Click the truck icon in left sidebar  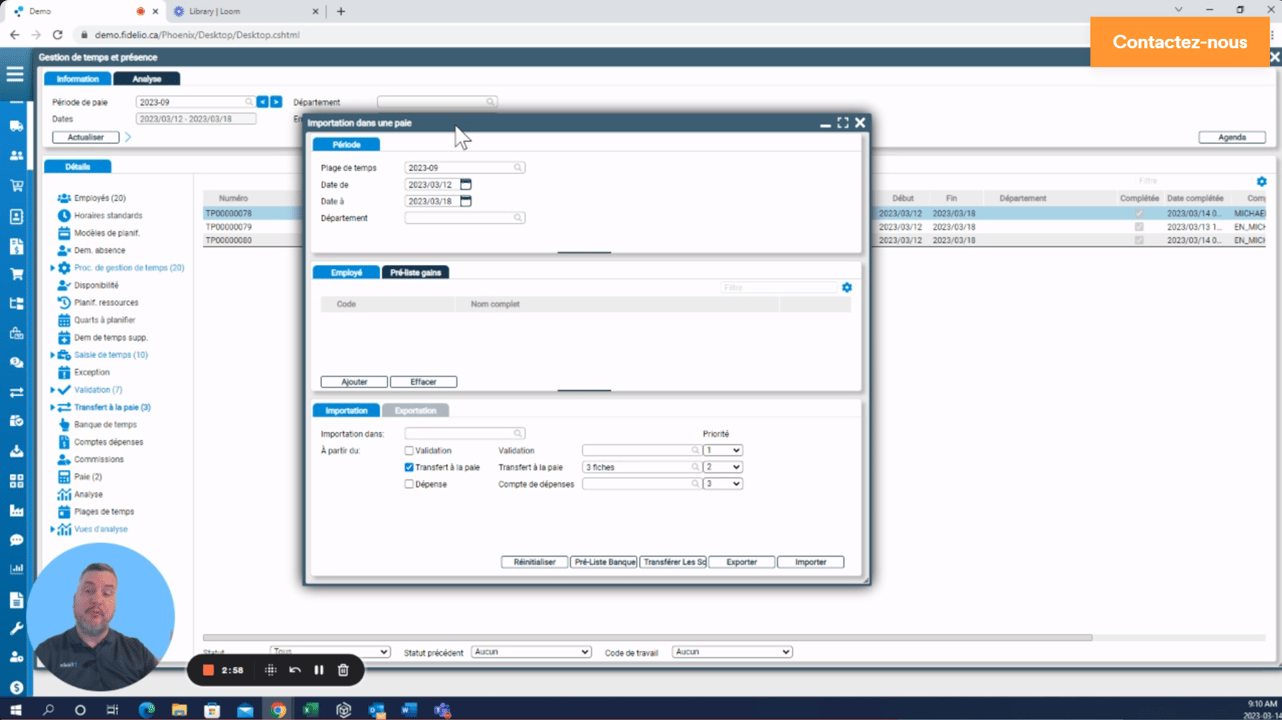coord(16,126)
